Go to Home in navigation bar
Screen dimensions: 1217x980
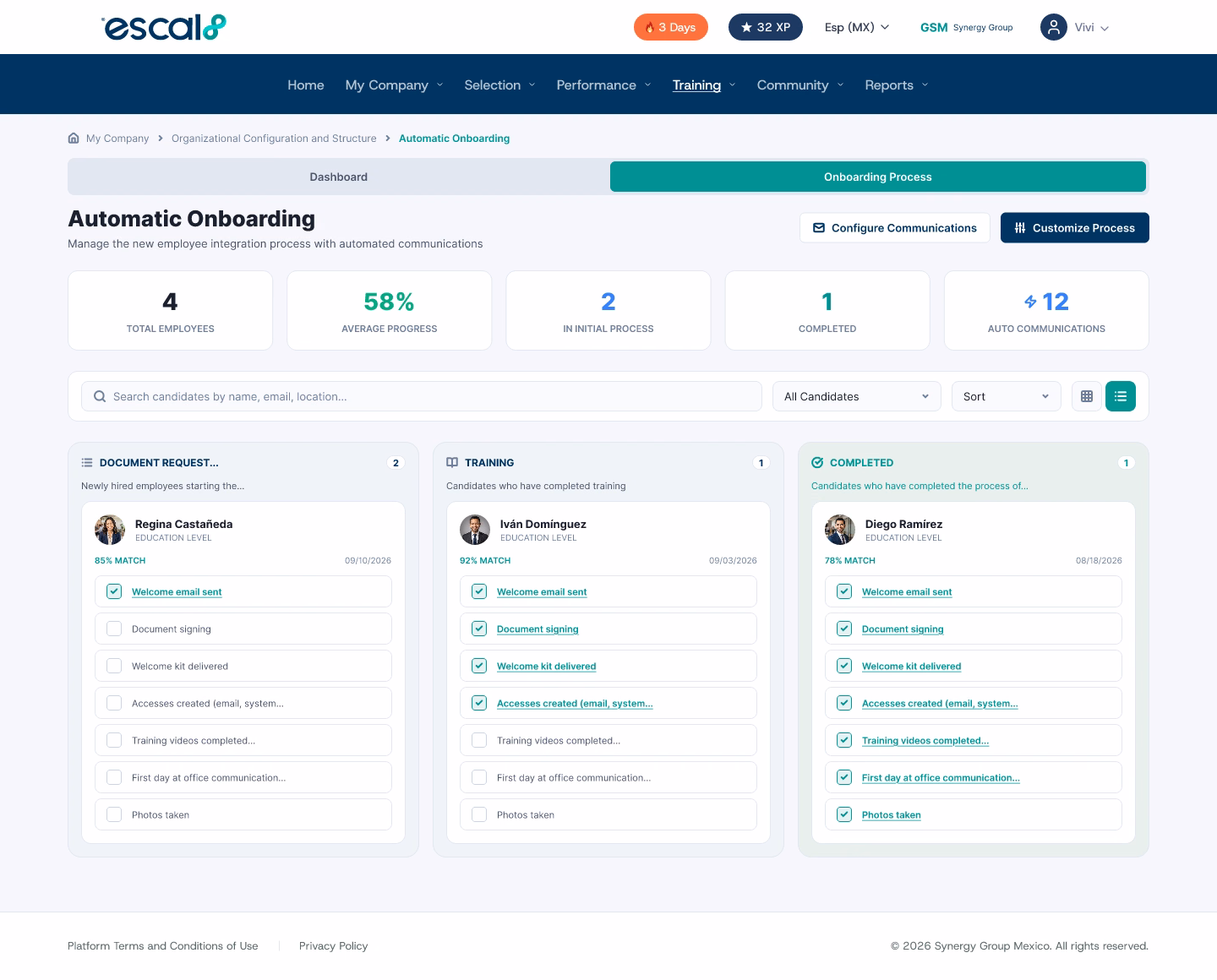pos(306,84)
